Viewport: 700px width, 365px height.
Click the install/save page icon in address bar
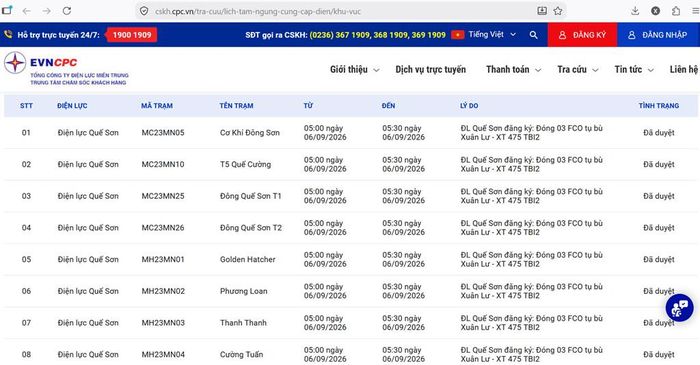point(542,11)
